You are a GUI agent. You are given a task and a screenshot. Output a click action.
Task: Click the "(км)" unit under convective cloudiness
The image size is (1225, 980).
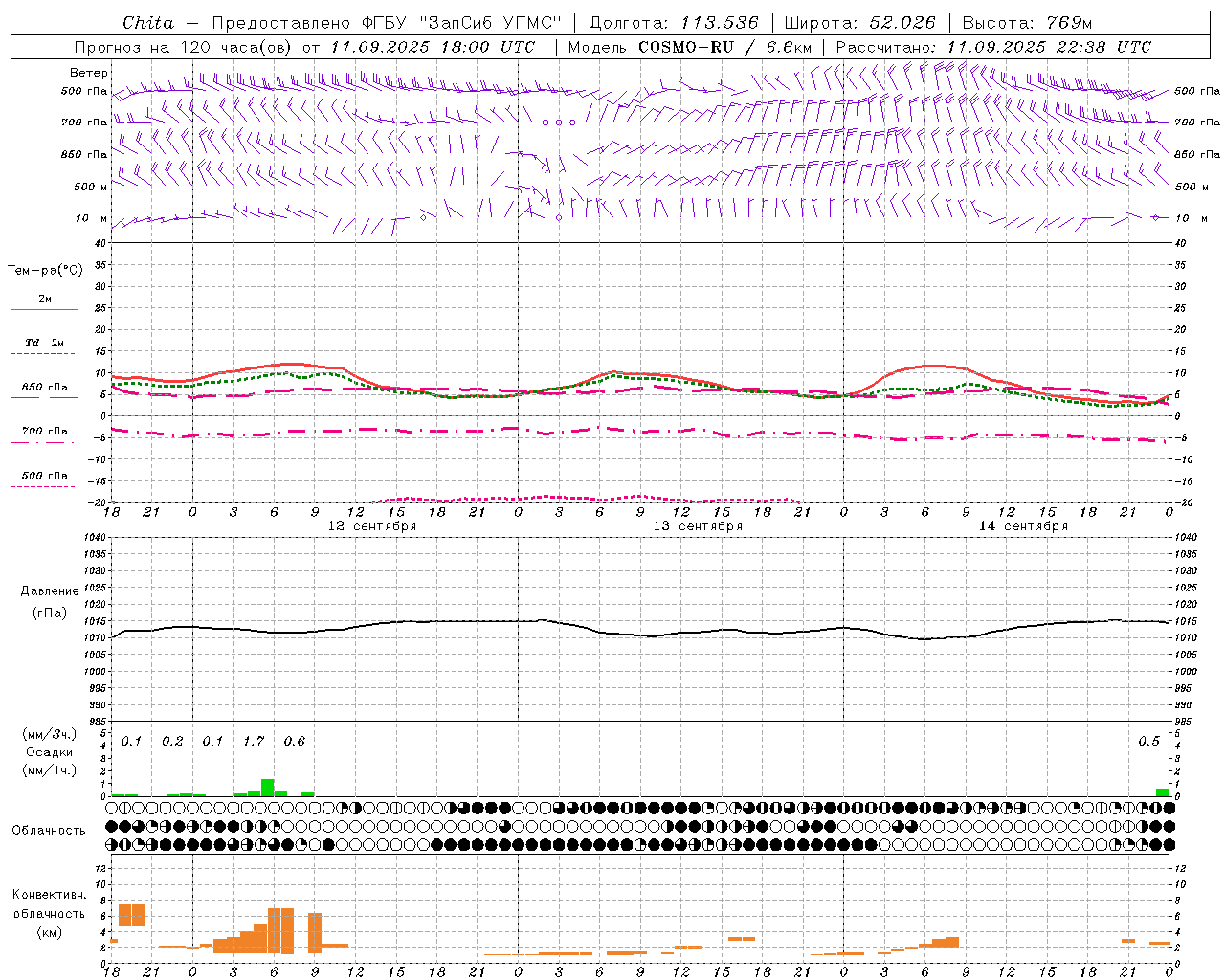(x=49, y=932)
